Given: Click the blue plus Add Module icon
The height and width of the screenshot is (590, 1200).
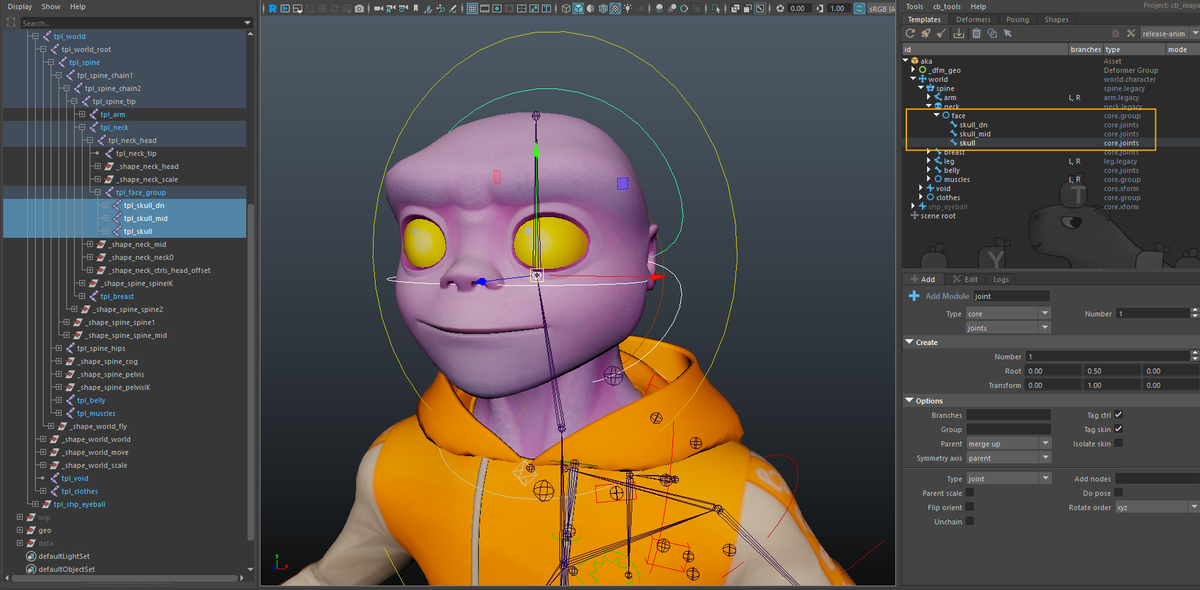Looking at the screenshot, I should pos(914,296).
